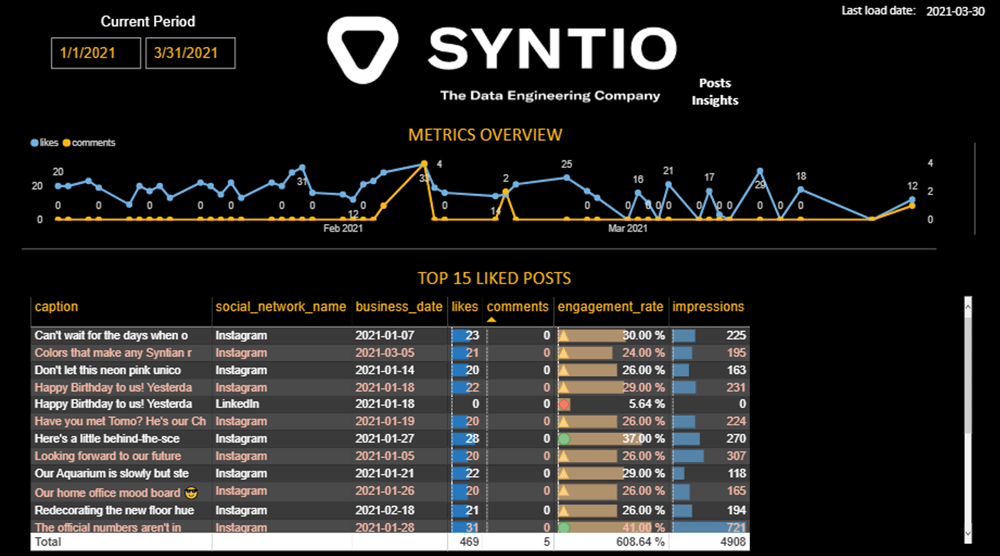Click the table scrollbar down arrow

967,533
